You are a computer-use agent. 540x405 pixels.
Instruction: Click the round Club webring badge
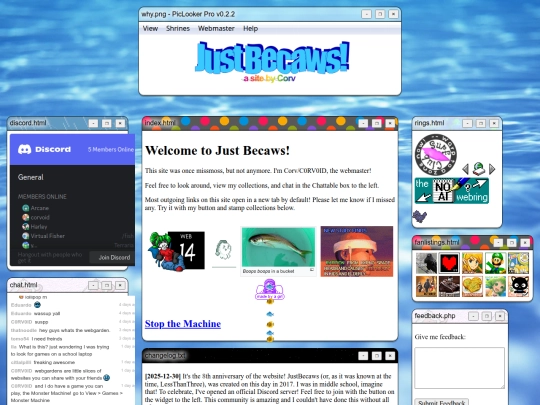click(436, 155)
